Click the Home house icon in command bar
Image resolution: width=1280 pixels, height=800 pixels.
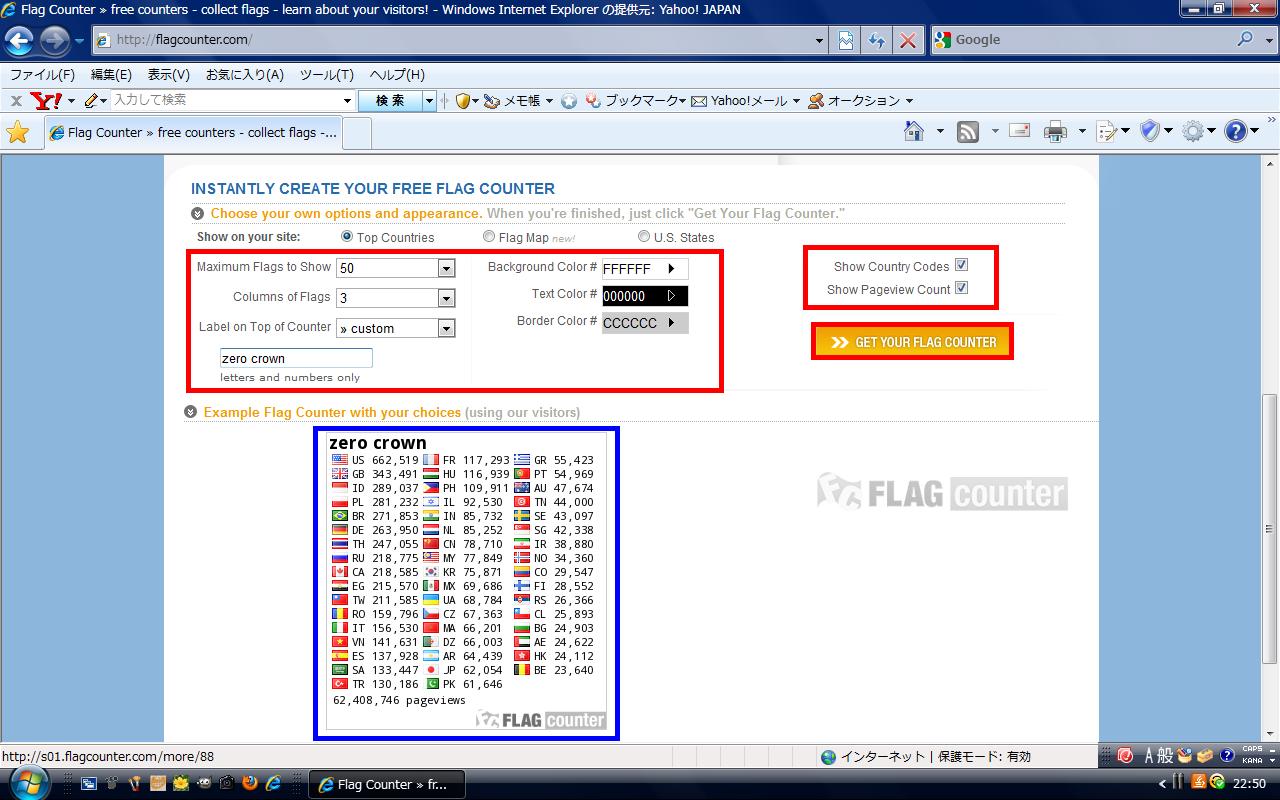point(914,131)
